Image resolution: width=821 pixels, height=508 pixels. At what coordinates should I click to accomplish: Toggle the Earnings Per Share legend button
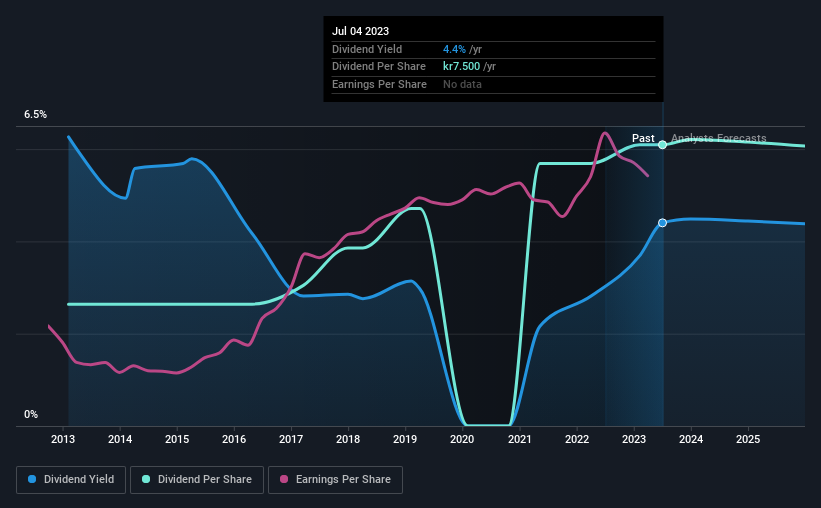tap(335, 480)
